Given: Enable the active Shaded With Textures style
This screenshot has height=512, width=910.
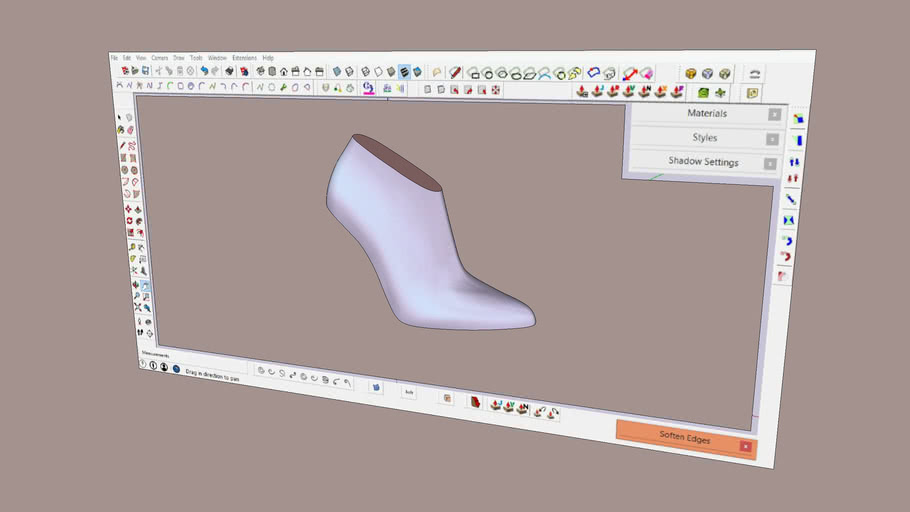Looking at the screenshot, I should coord(404,72).
